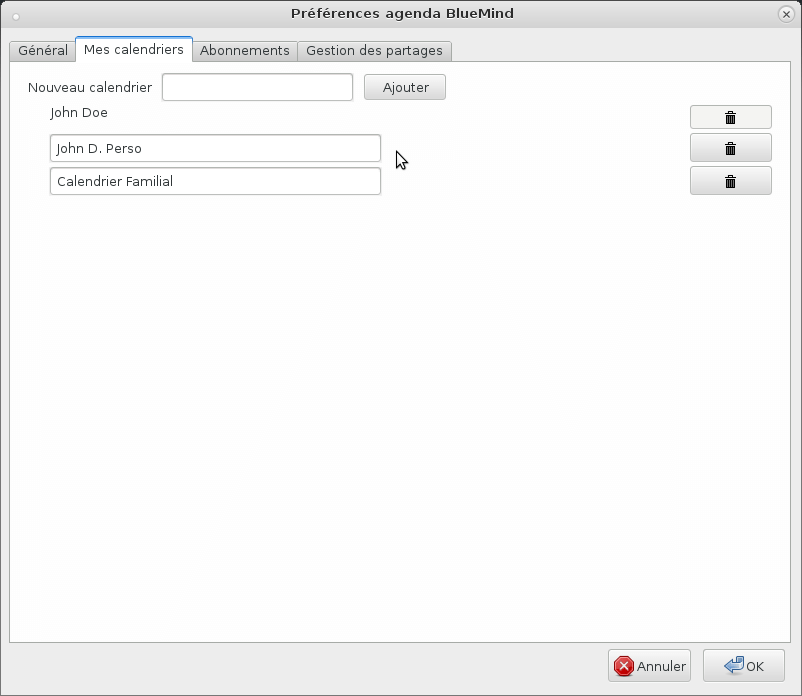
Task: Click the blue arrow icon on OK
Action: 733,665
